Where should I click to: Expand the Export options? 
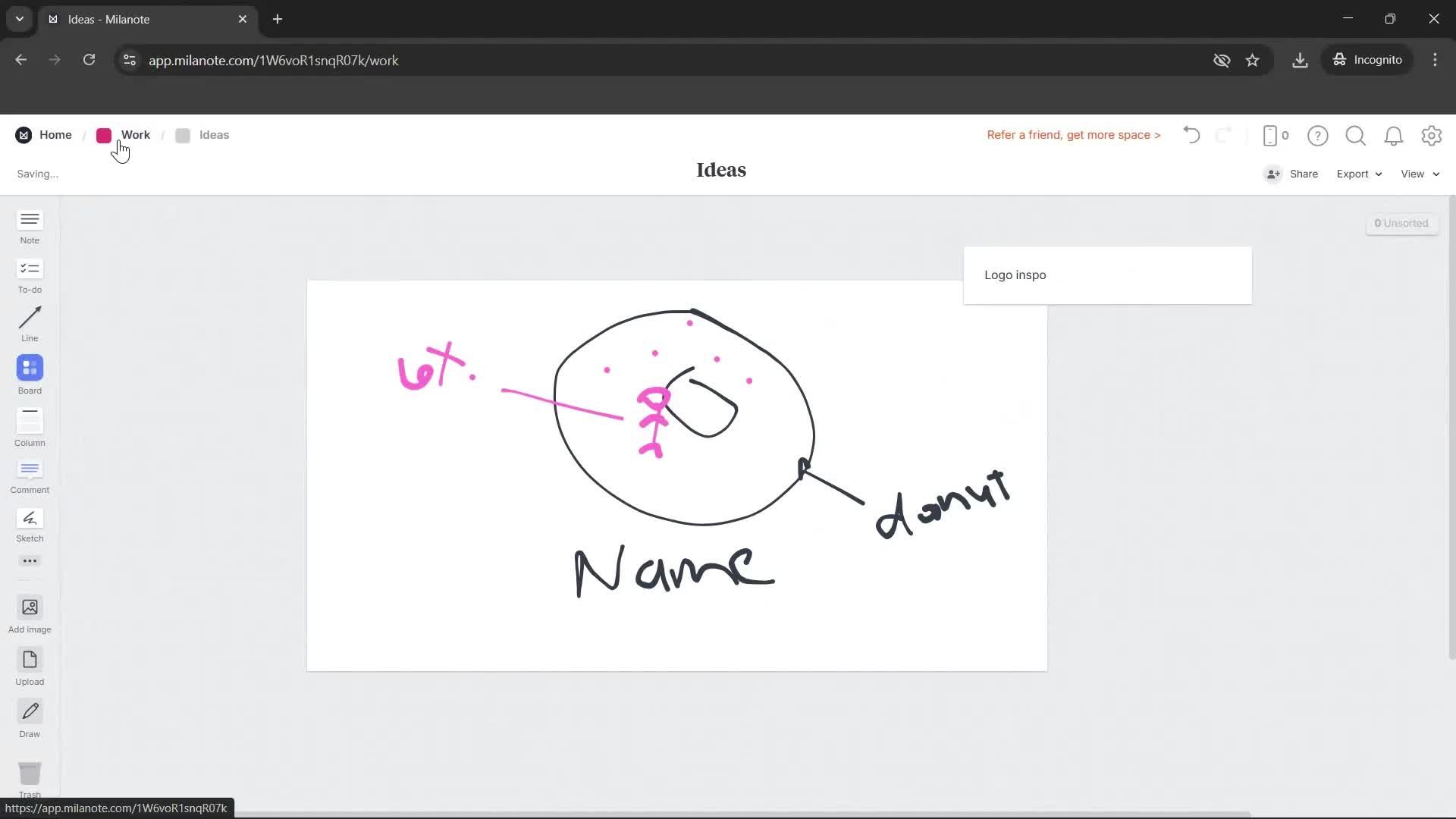[1357, 174]
